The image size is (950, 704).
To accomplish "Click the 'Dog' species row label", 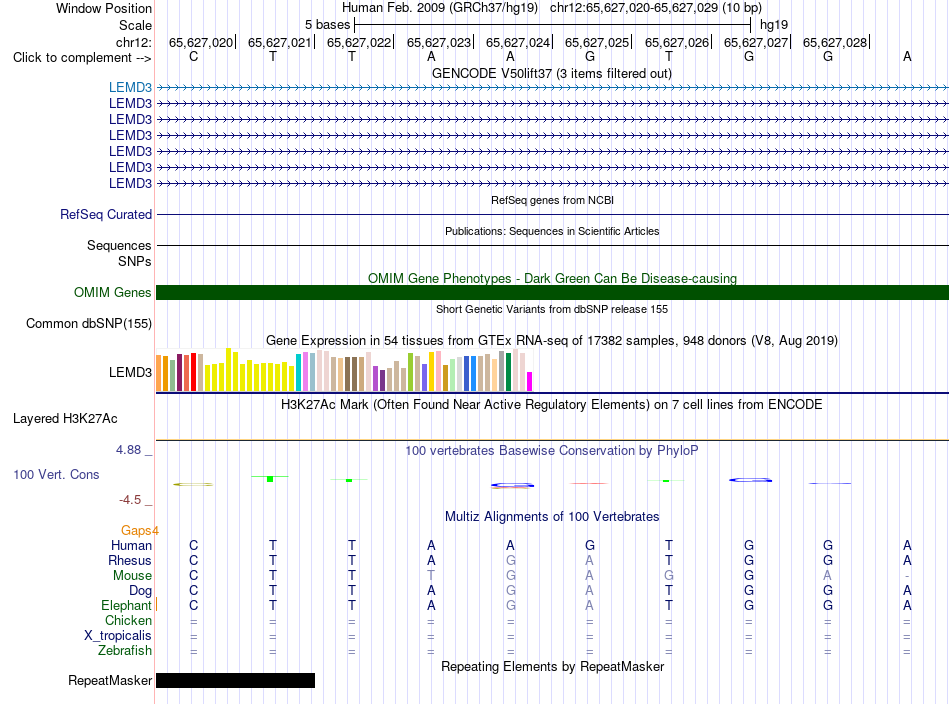I will coord(140,591).
